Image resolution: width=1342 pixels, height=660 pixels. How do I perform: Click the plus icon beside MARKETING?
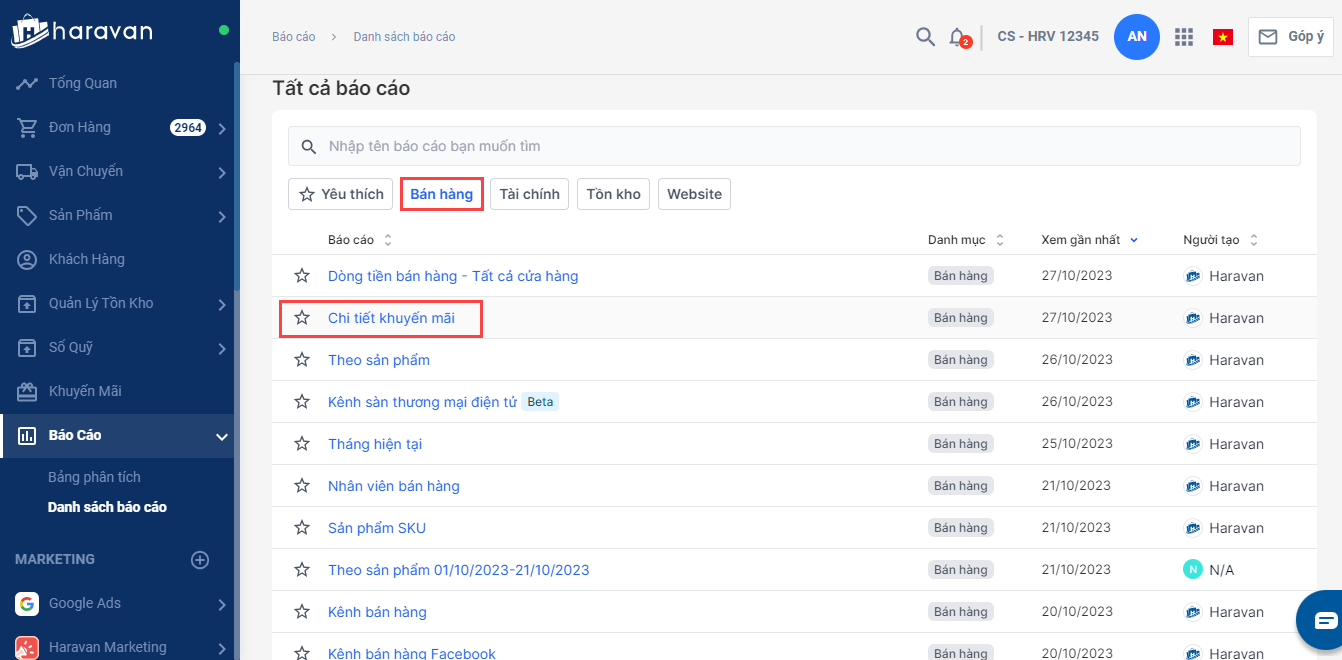pos(200,560)
